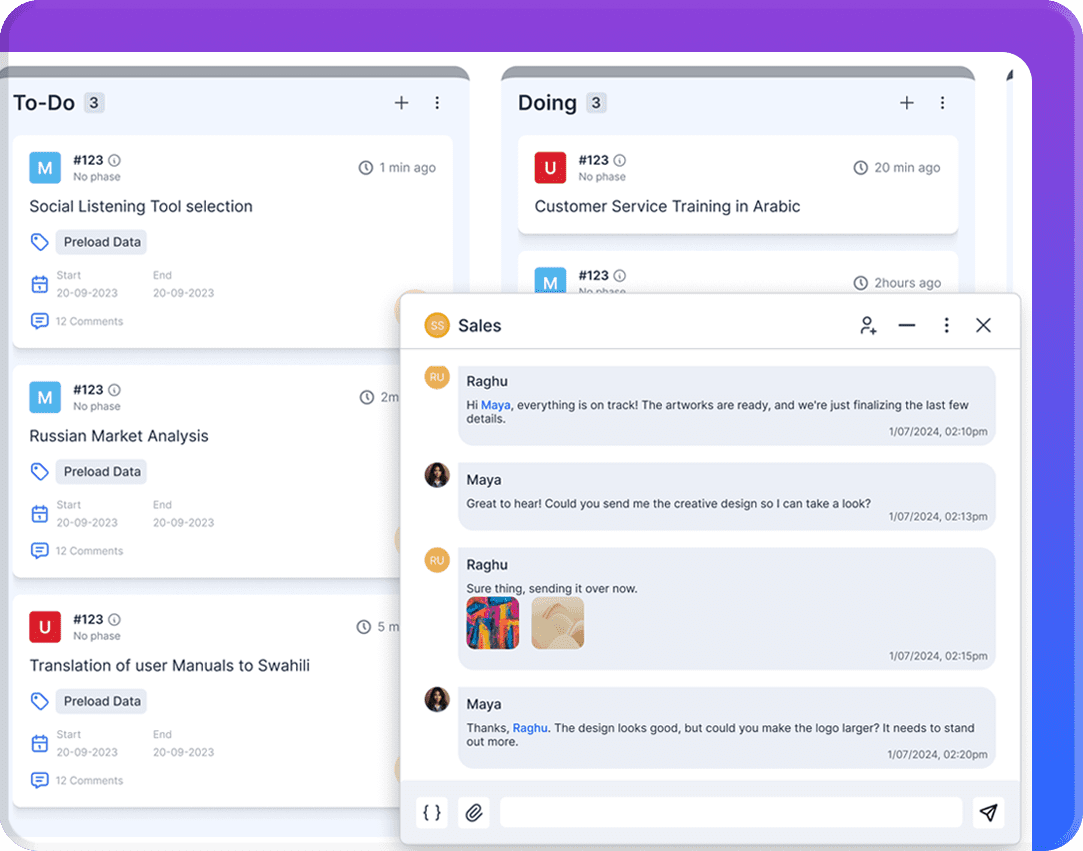Click the U avatar on Swahili translation card
Viewport: 1083px width, 851px height.
45,627
